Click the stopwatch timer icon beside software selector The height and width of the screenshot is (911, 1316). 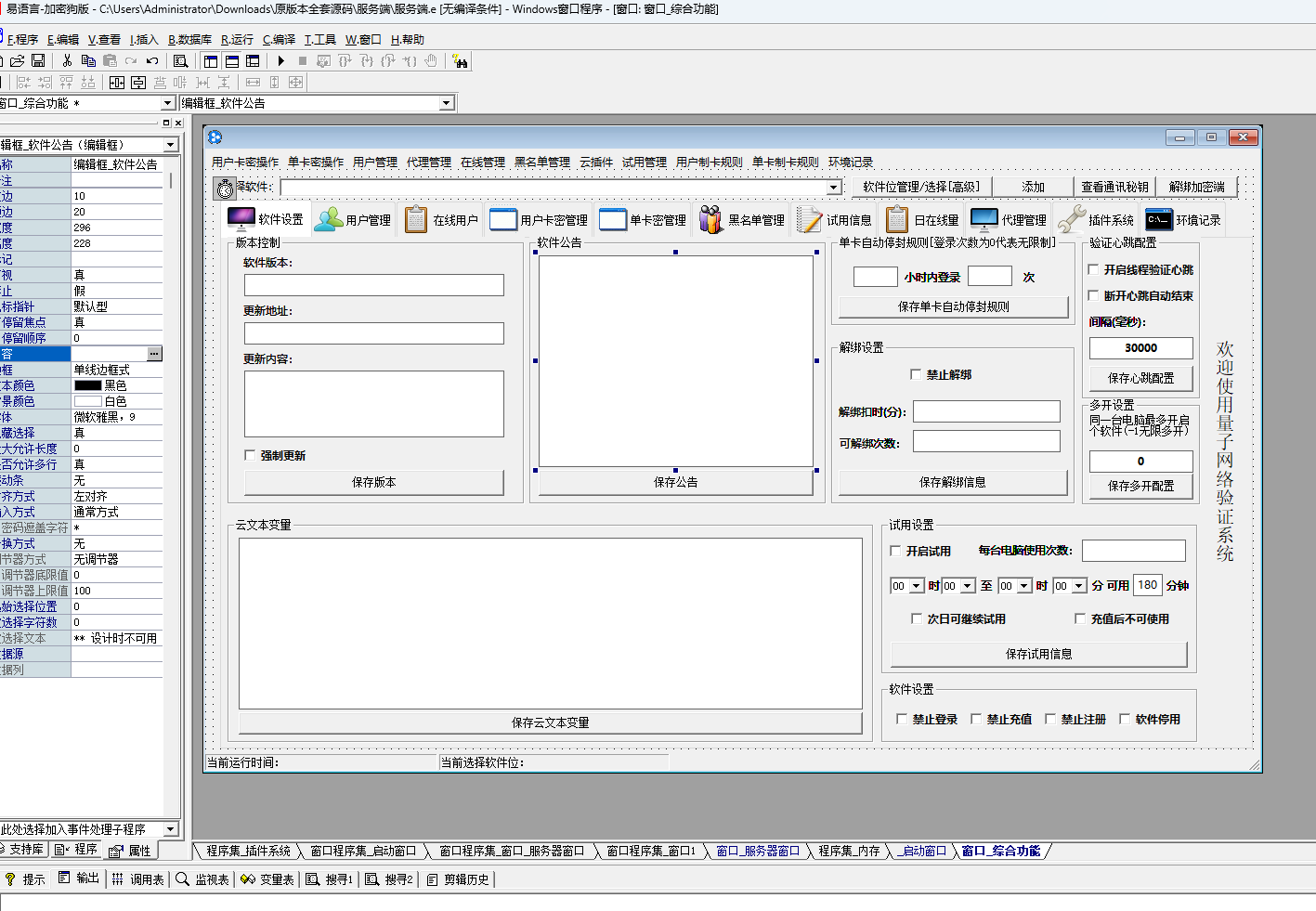225,189
